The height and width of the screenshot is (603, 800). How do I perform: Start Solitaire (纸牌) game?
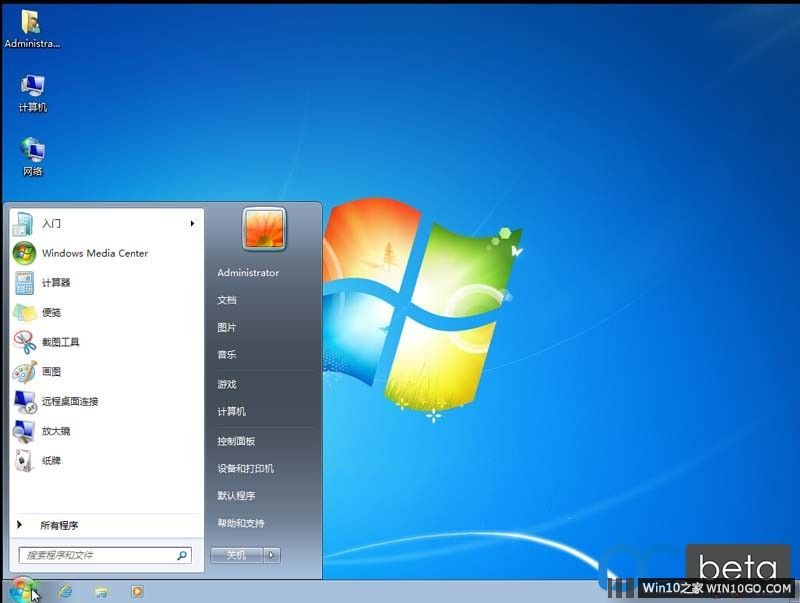51,461
